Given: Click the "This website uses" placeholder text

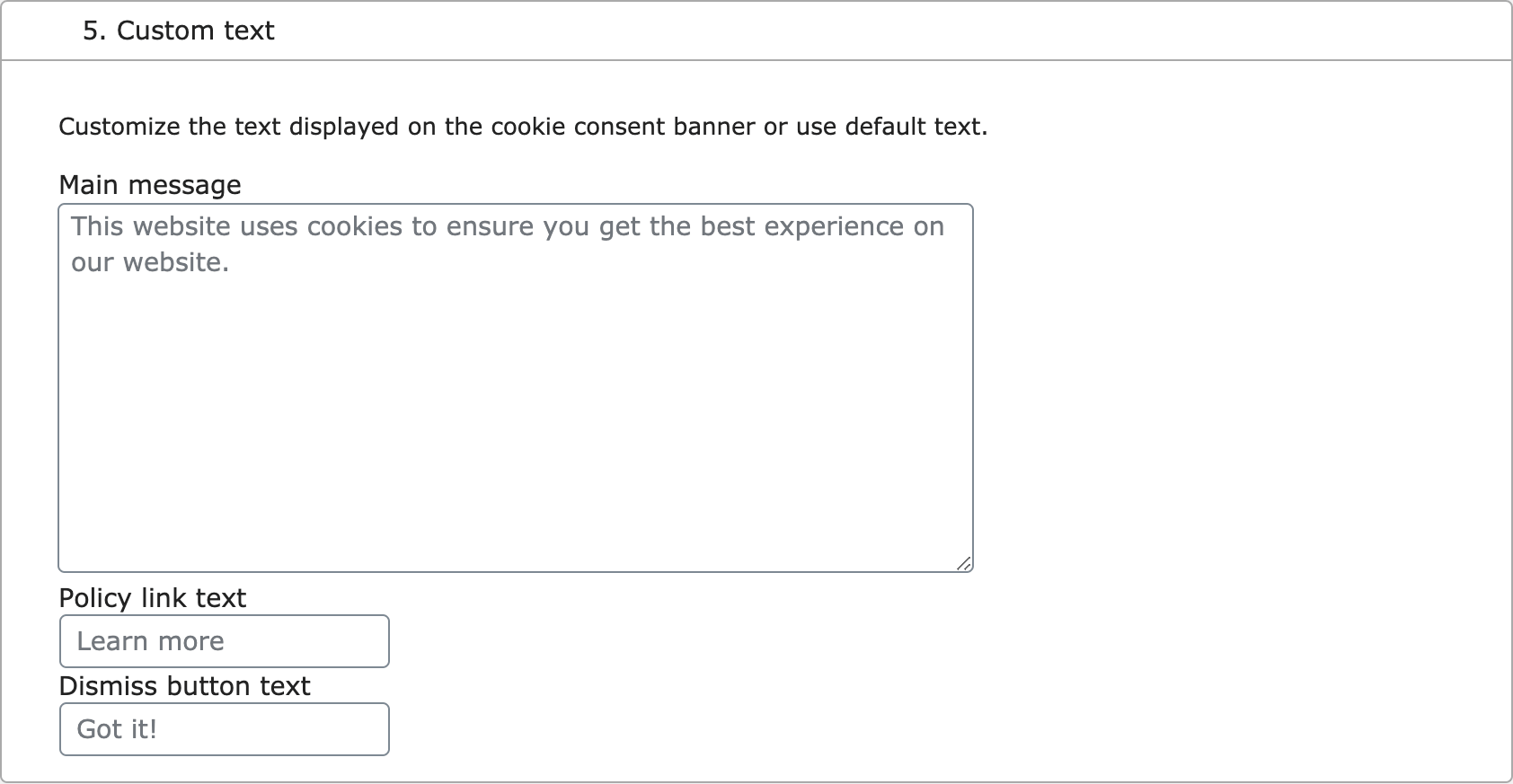Looking at the screenshot, I should [x=185, y=226].
